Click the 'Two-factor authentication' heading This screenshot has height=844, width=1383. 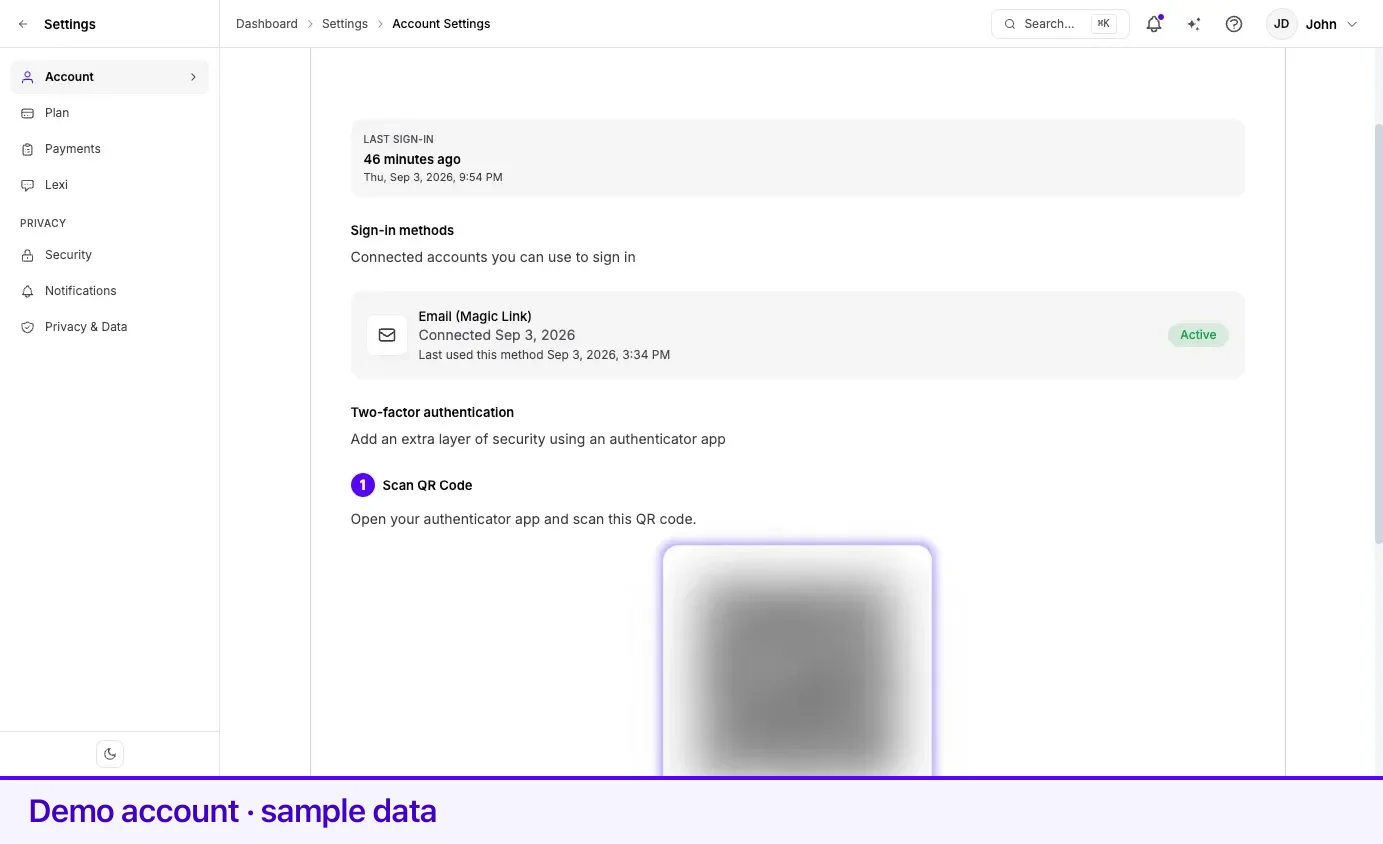[x=432, y=412]
